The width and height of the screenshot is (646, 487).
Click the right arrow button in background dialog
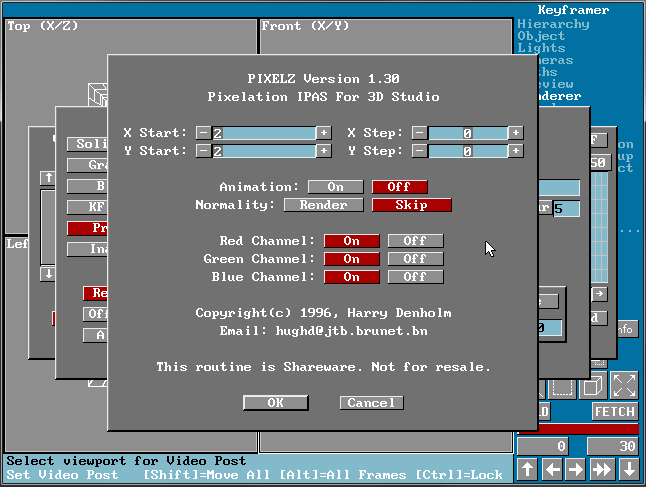599,294
